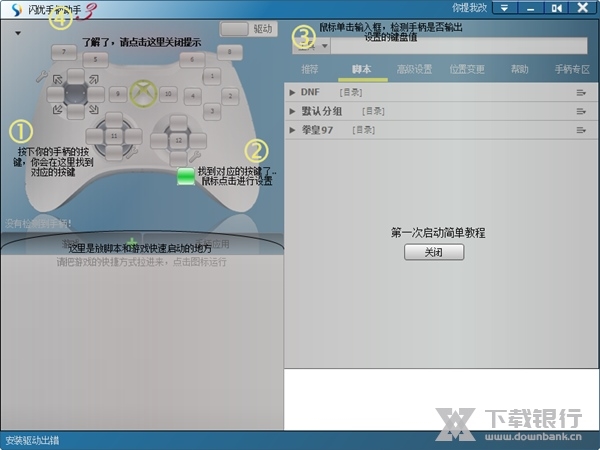The height and width of the screenshot is (450, 600).
Task: Click gamepad button 1
Action: tap(212, 76)
